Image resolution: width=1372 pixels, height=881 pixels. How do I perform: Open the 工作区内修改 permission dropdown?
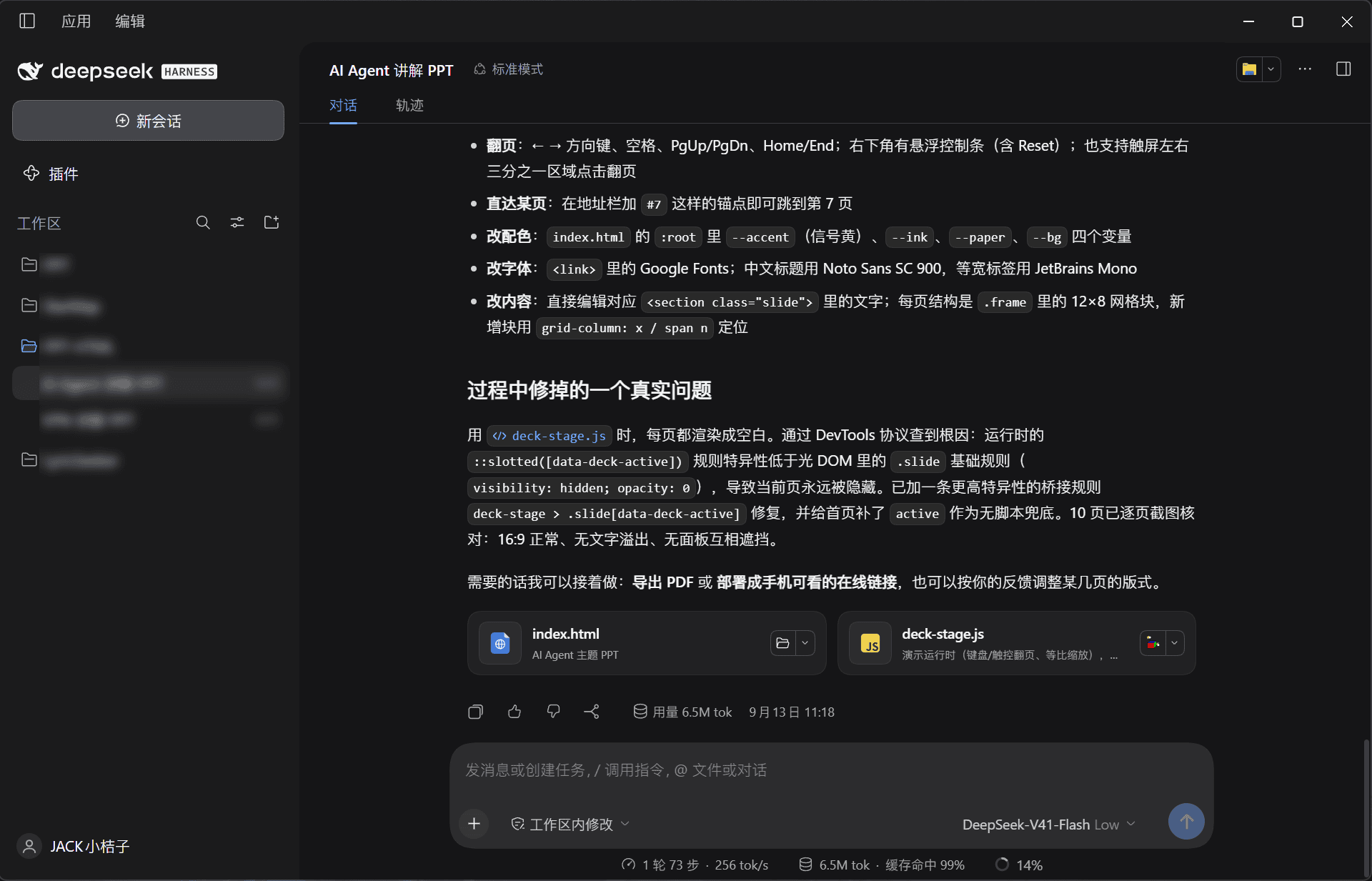(x=570, y=825)
